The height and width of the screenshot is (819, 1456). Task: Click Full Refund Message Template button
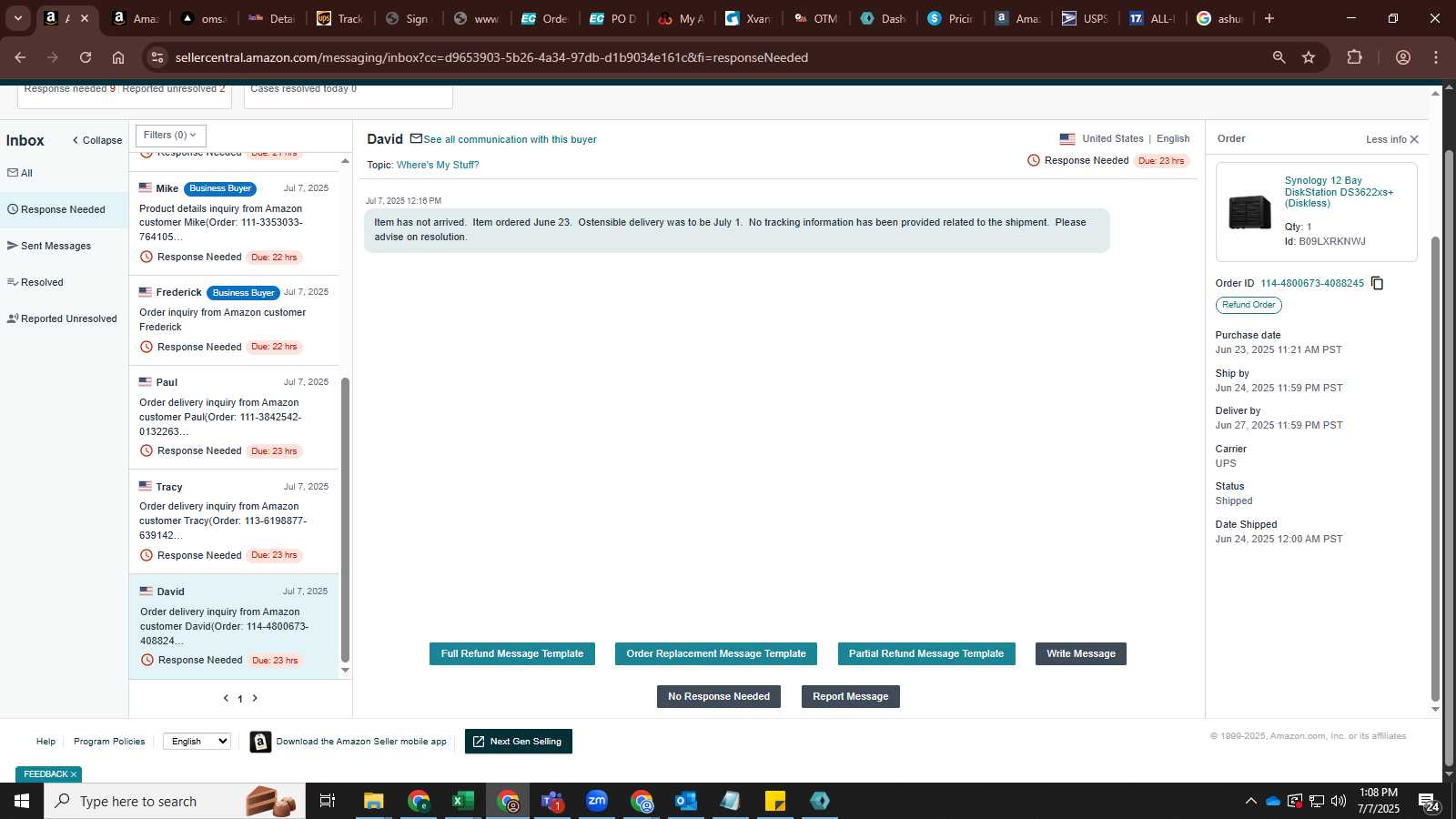512,653
